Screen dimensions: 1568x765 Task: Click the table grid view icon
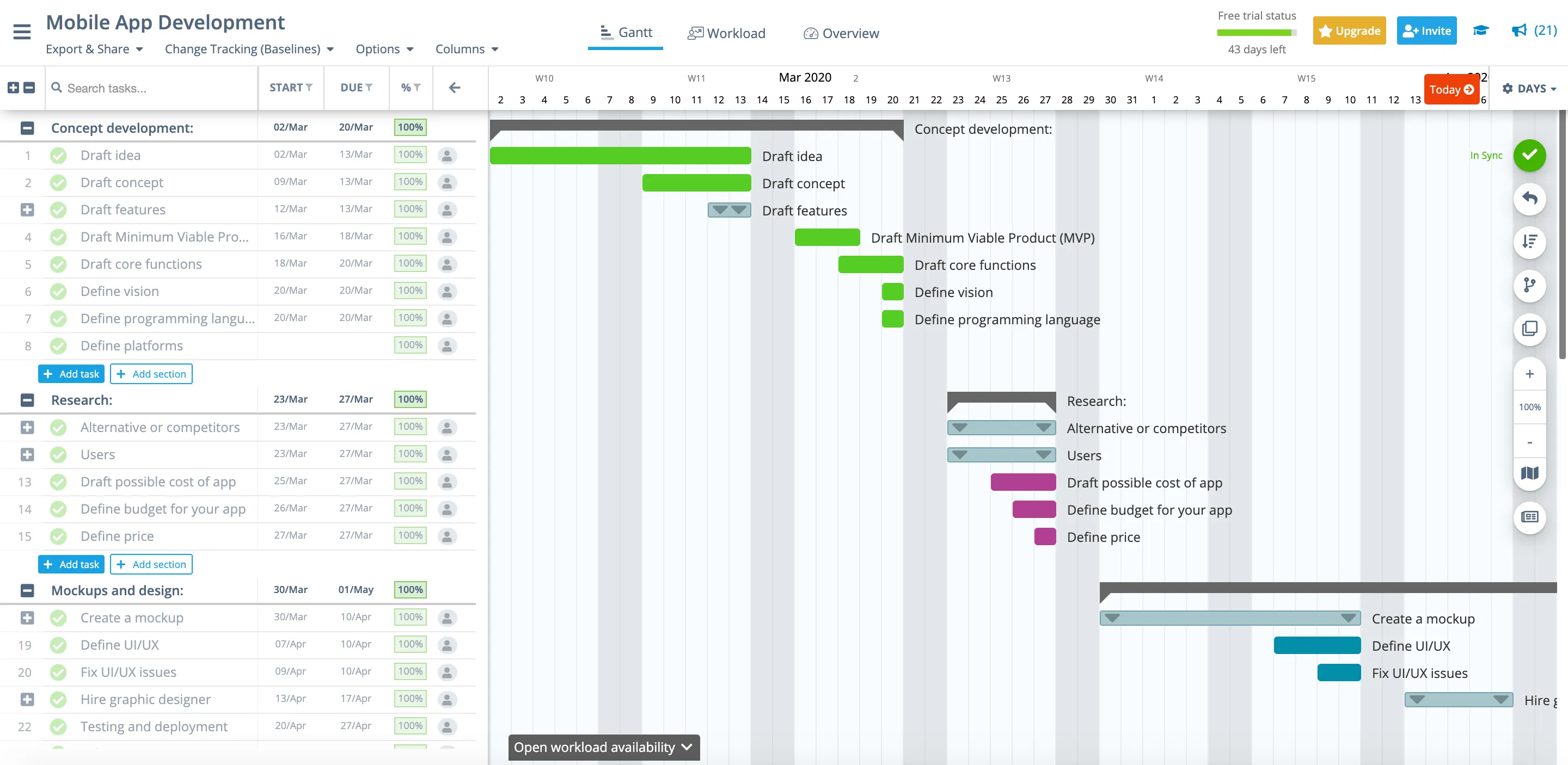point(1530,517)
